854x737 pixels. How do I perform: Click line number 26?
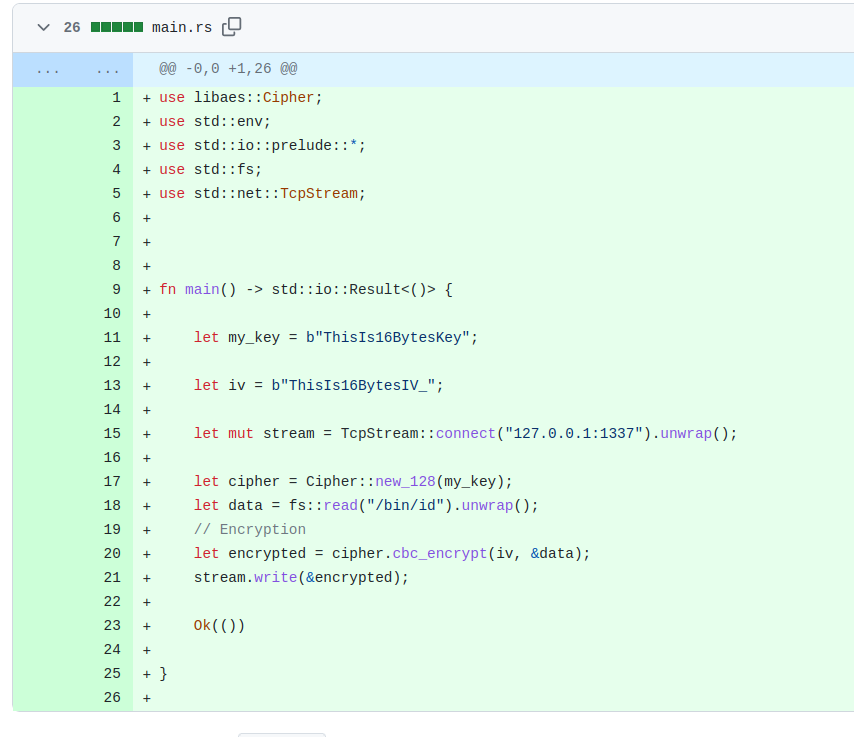pyautogui.click(x=112, y=697)
